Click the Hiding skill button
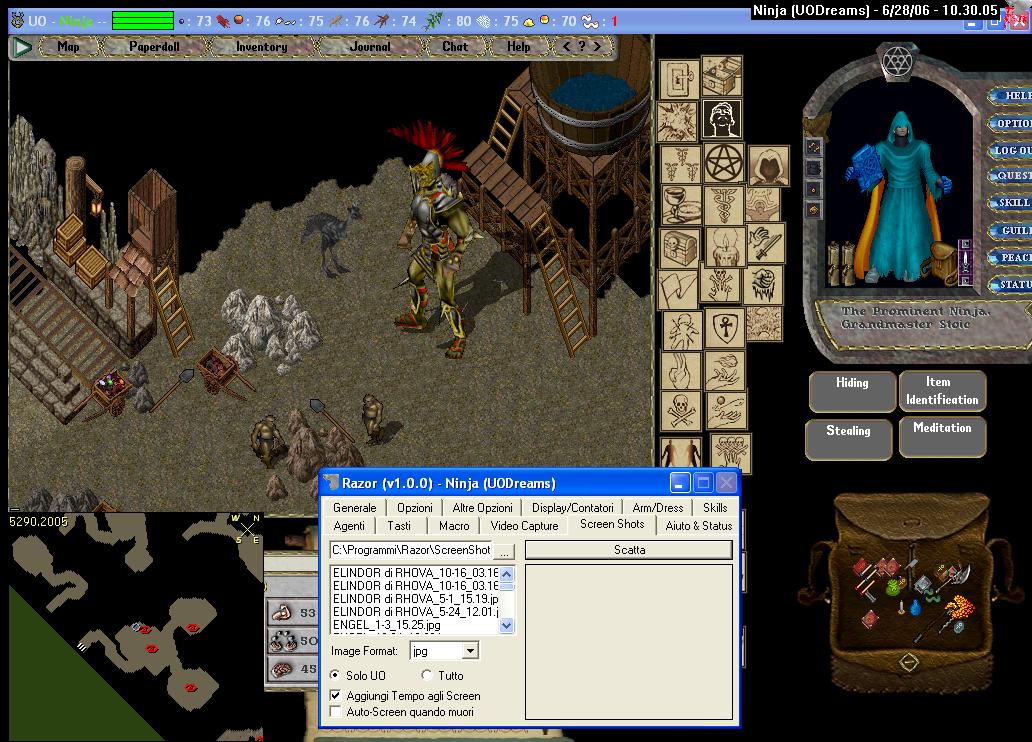The image size is (1032, 742). click(852, 391)
